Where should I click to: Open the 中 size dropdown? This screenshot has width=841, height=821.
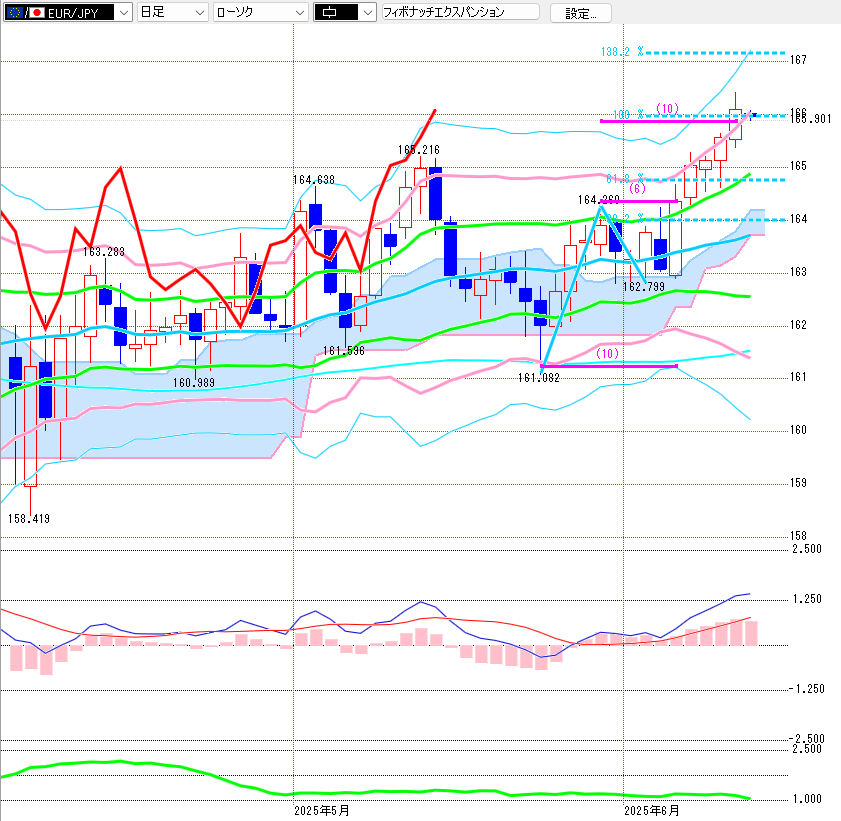[344, 12]
